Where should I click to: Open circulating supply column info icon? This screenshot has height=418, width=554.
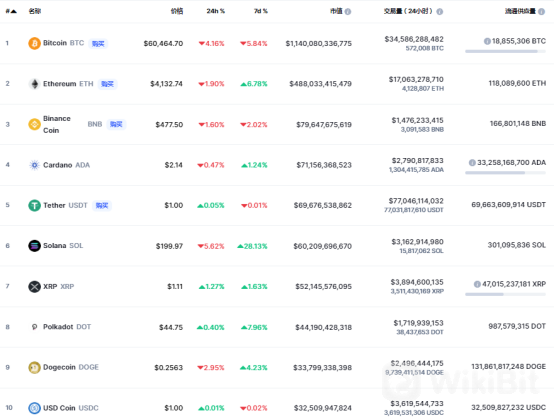click(541, 12)
